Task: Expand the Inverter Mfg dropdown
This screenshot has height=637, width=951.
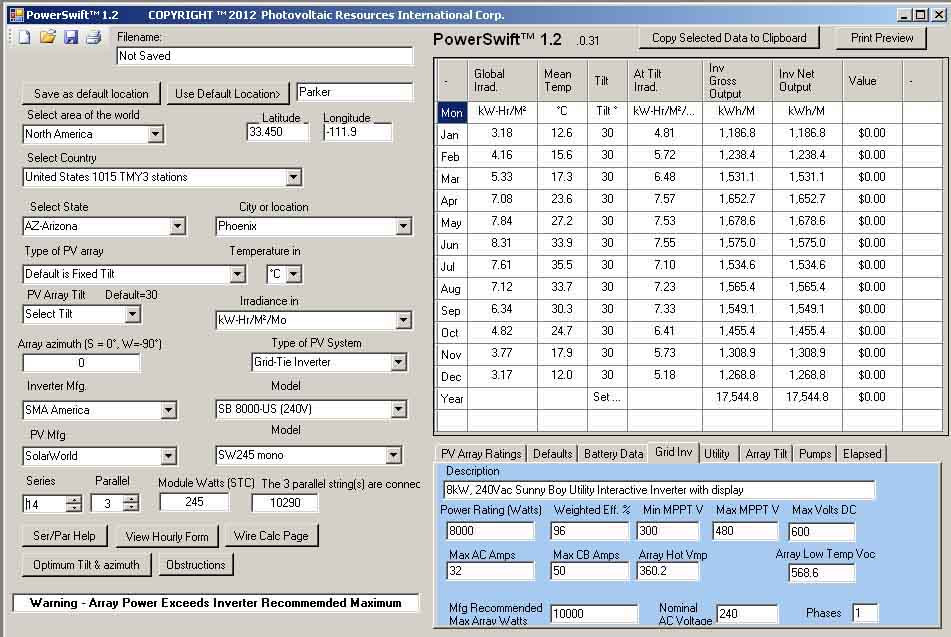Action: [169, 410]
